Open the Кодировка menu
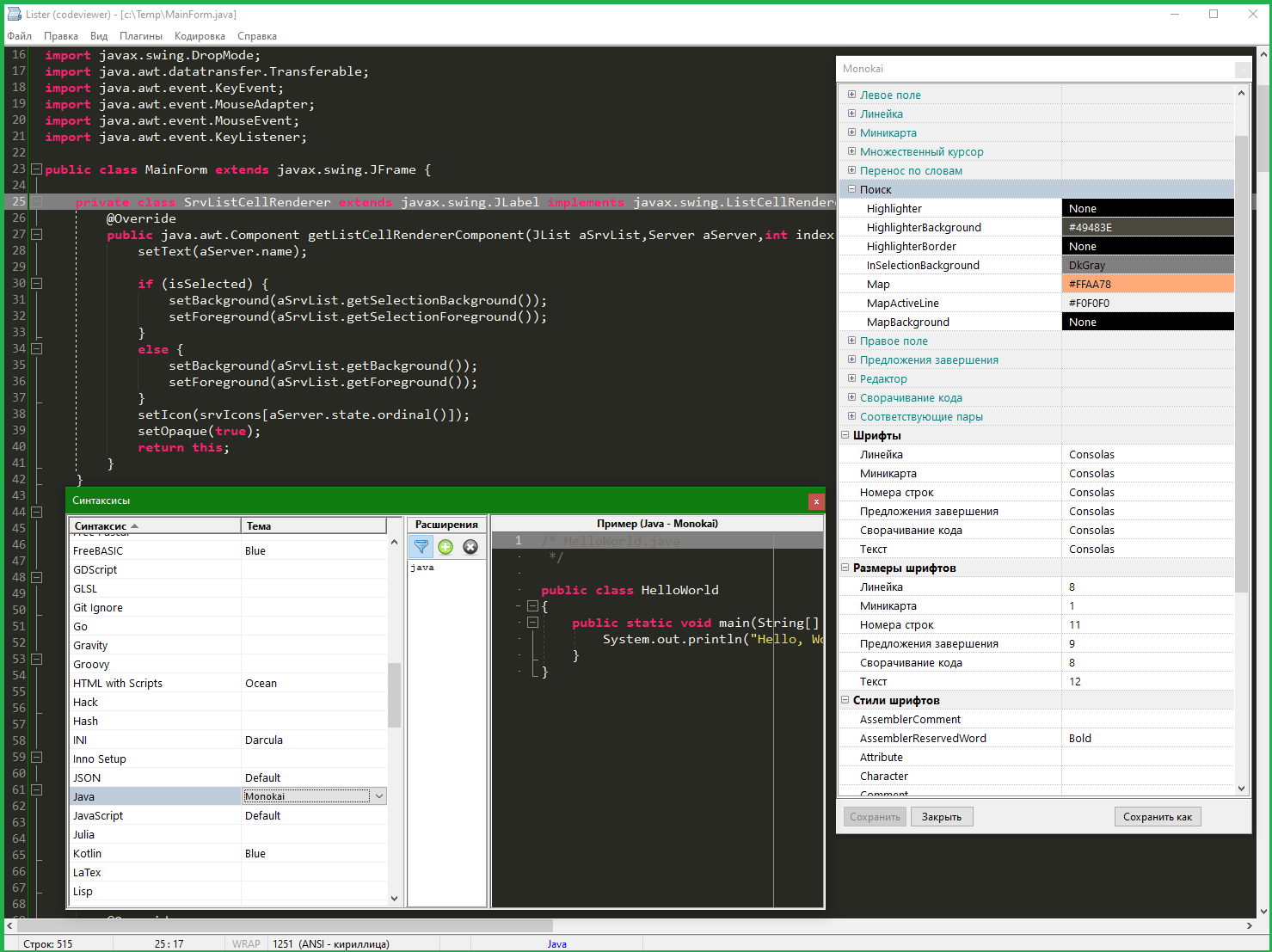Image resolution: width=1272 pixels, height=952 pixels. [200, 36]
